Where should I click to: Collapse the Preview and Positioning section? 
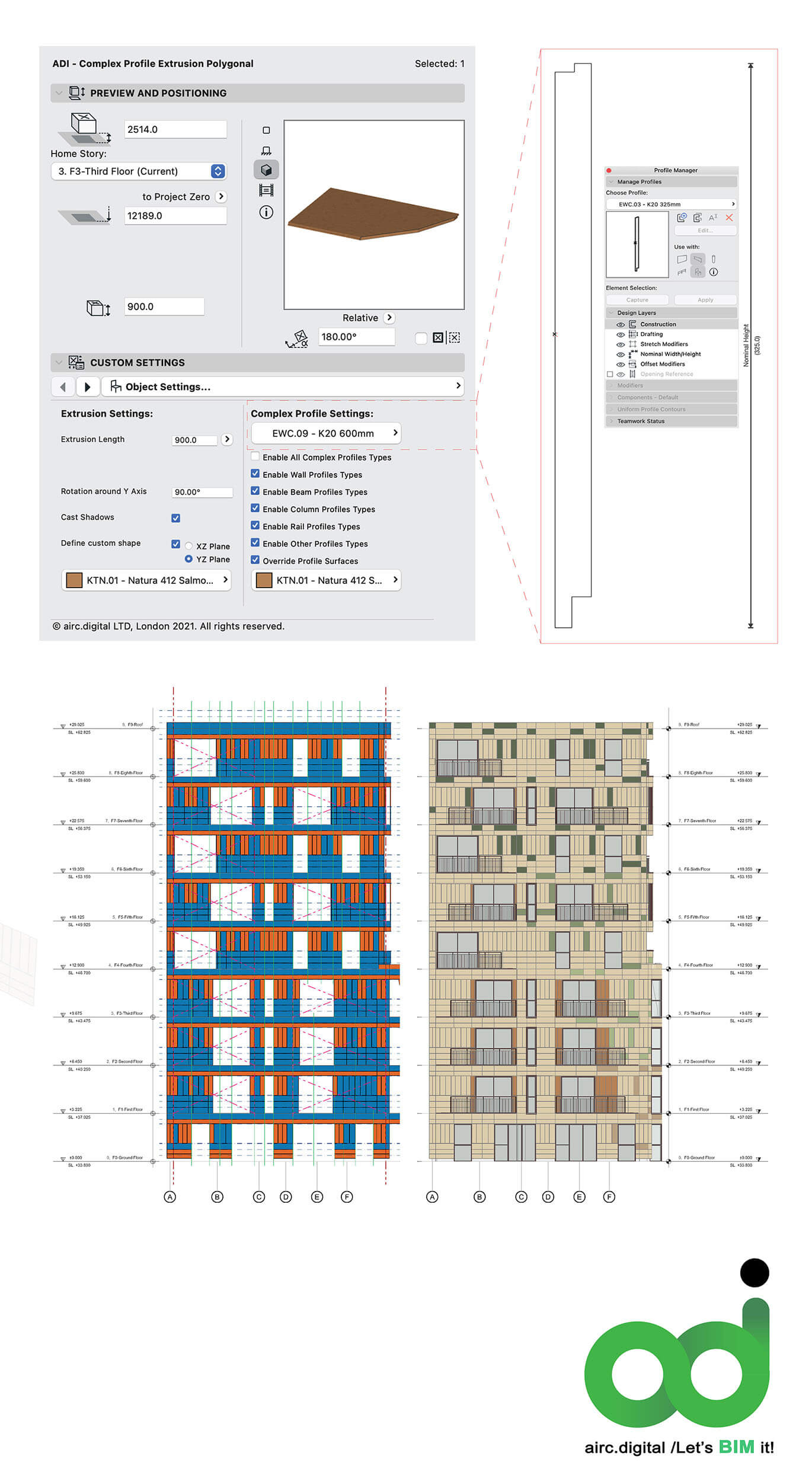pyautogui.click(x=59, y=93)
